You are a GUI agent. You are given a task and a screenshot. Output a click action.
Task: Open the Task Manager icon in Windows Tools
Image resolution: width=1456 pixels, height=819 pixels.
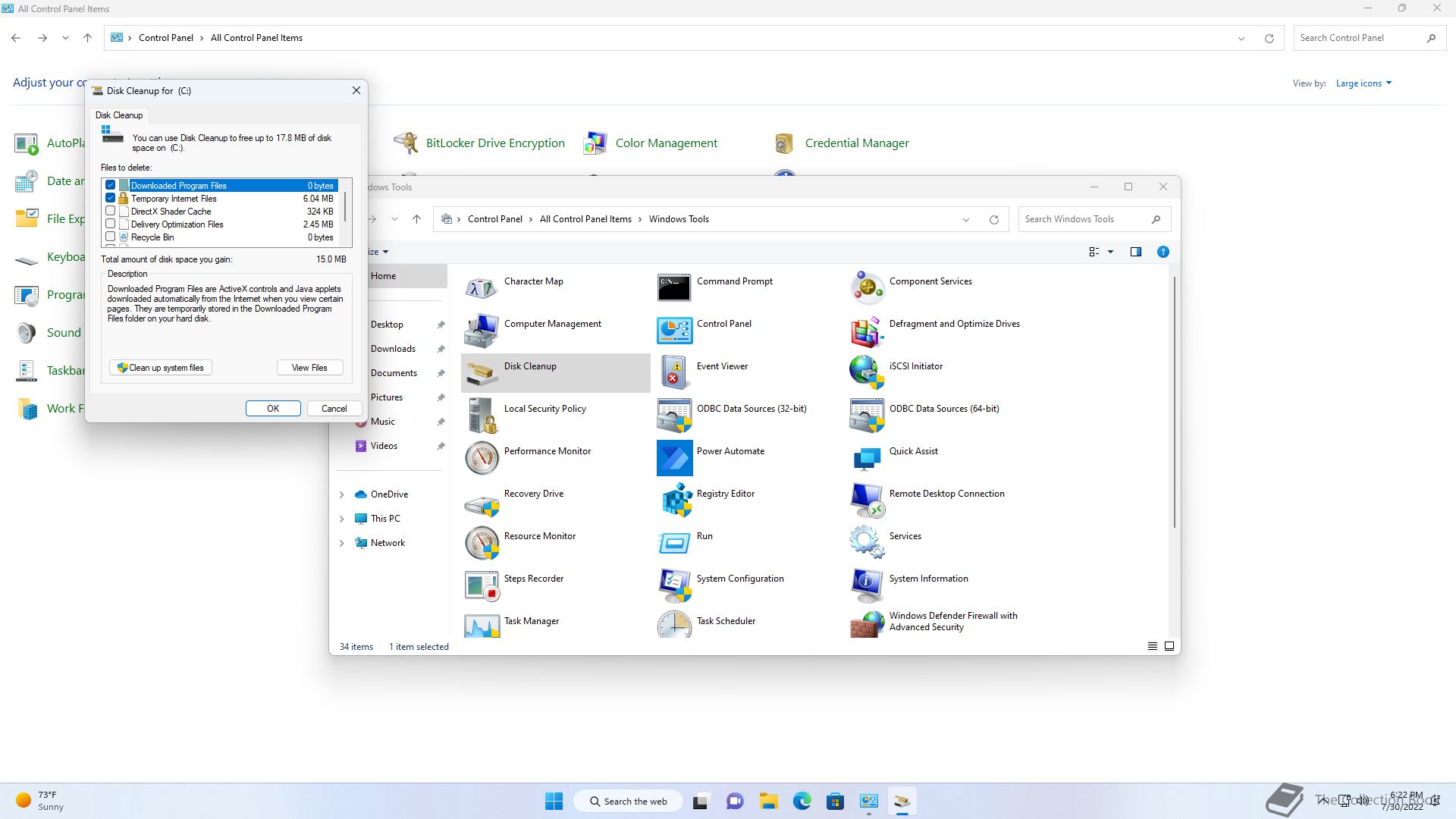(x=482, y=625)
